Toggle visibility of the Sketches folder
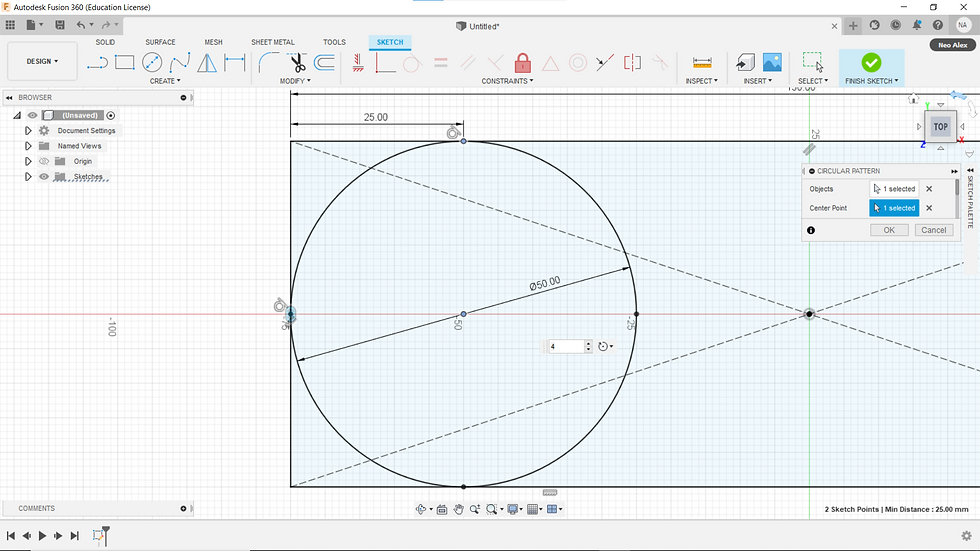 coord(44,177)
